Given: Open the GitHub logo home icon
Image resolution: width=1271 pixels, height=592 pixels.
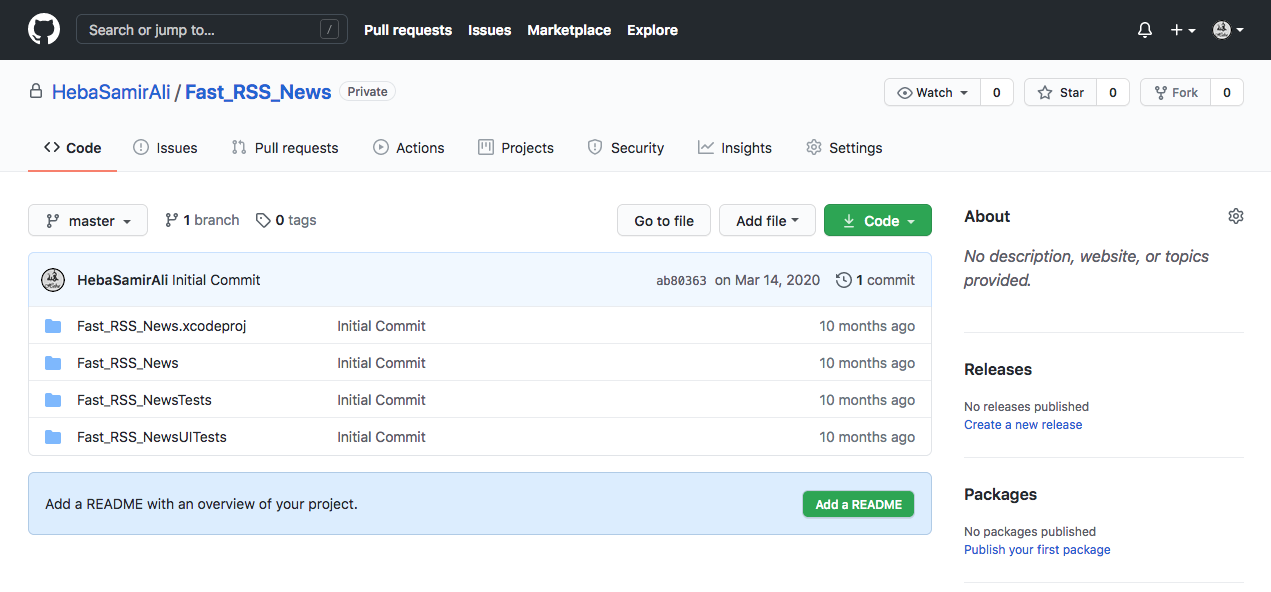Looking at the screenshot, I should pyautogui.click(x=43, y=30).
